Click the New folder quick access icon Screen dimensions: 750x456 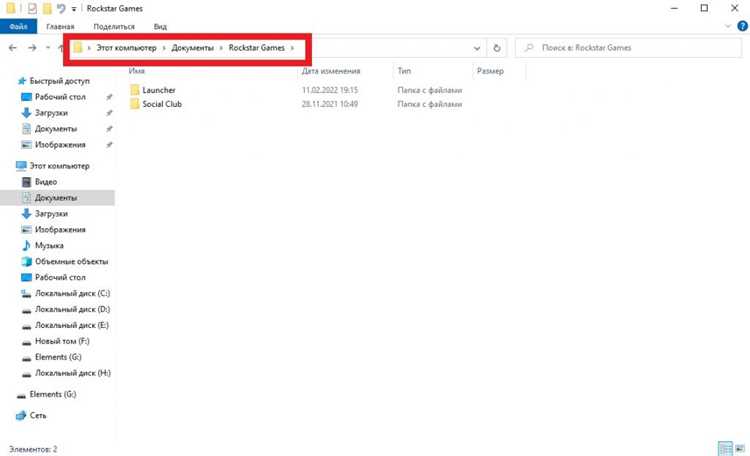[x=47, y=8]
